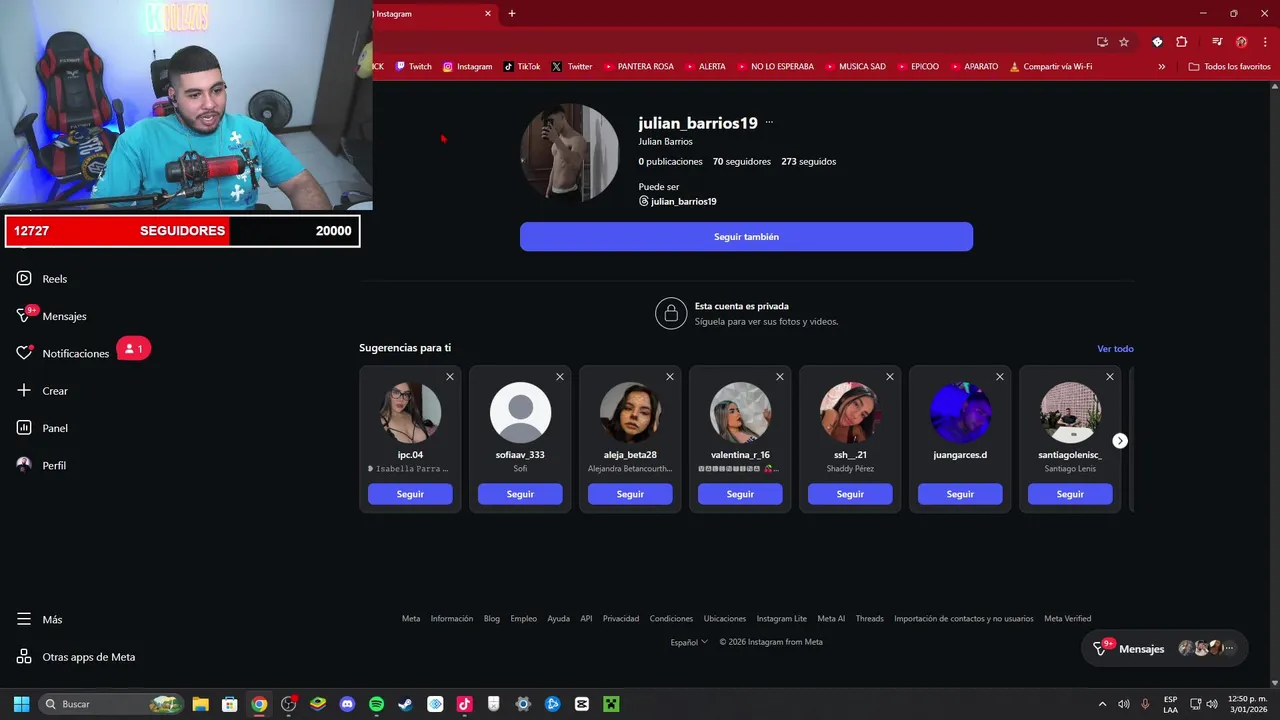The height and width of the screenshot is (720, 1280).
Task: Open the Español language dropdown
Action: (689, 642)
